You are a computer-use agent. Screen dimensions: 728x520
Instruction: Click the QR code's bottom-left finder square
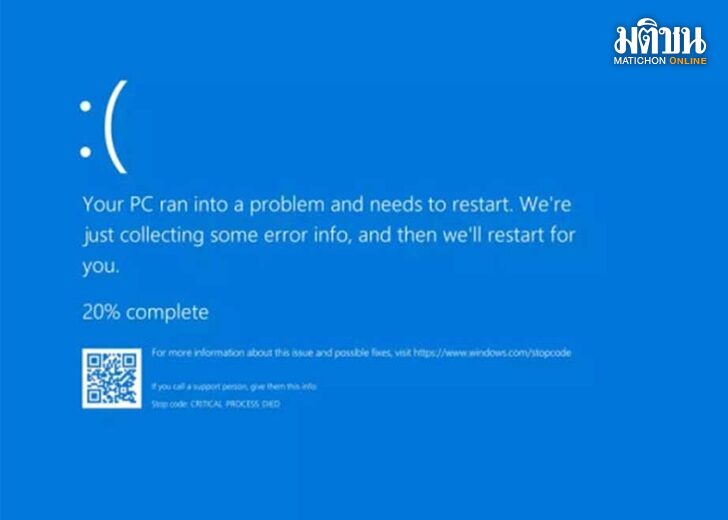(94, 396)
